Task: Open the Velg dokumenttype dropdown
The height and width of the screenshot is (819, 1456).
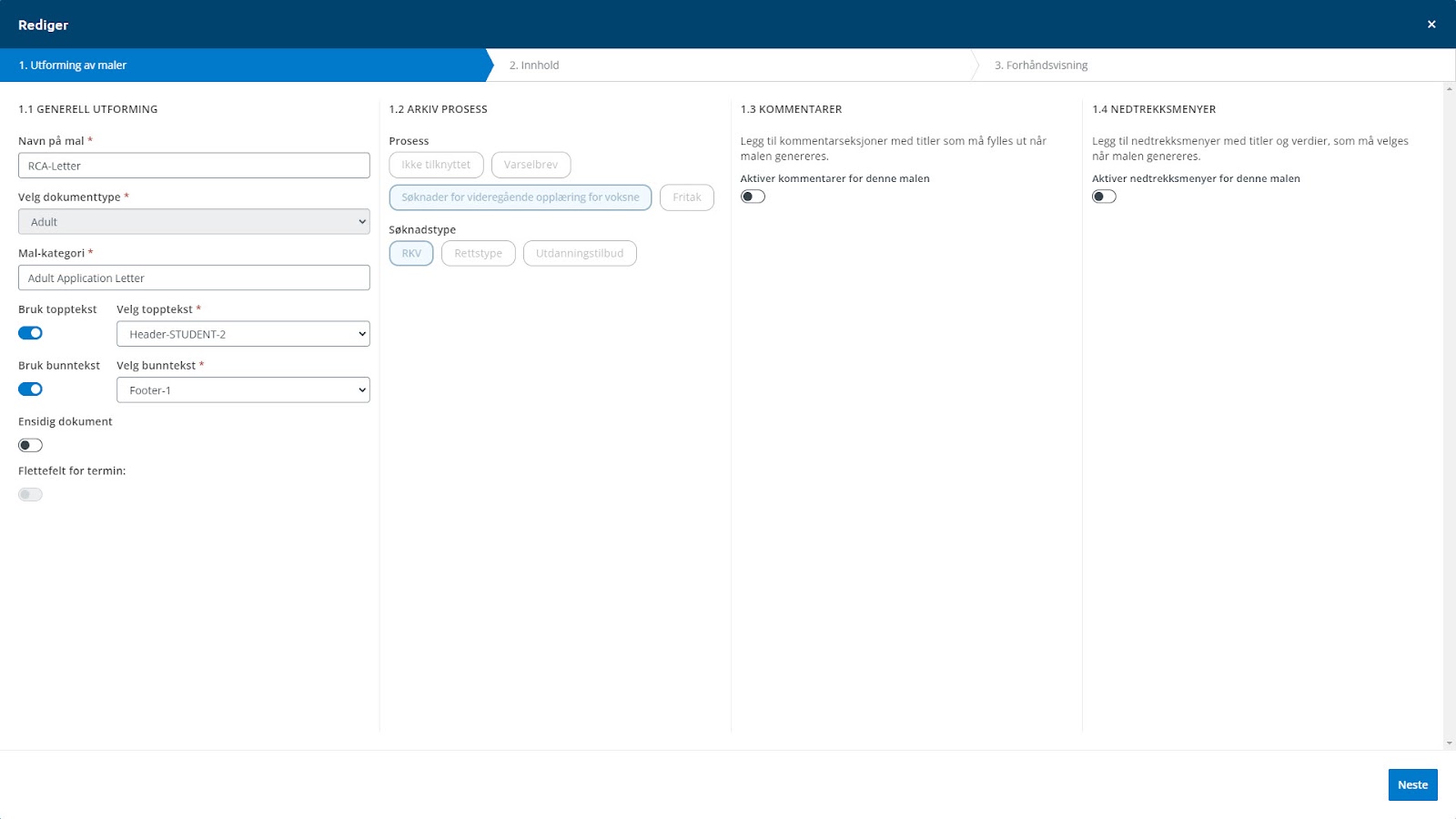Action: [x=194, y=222]
